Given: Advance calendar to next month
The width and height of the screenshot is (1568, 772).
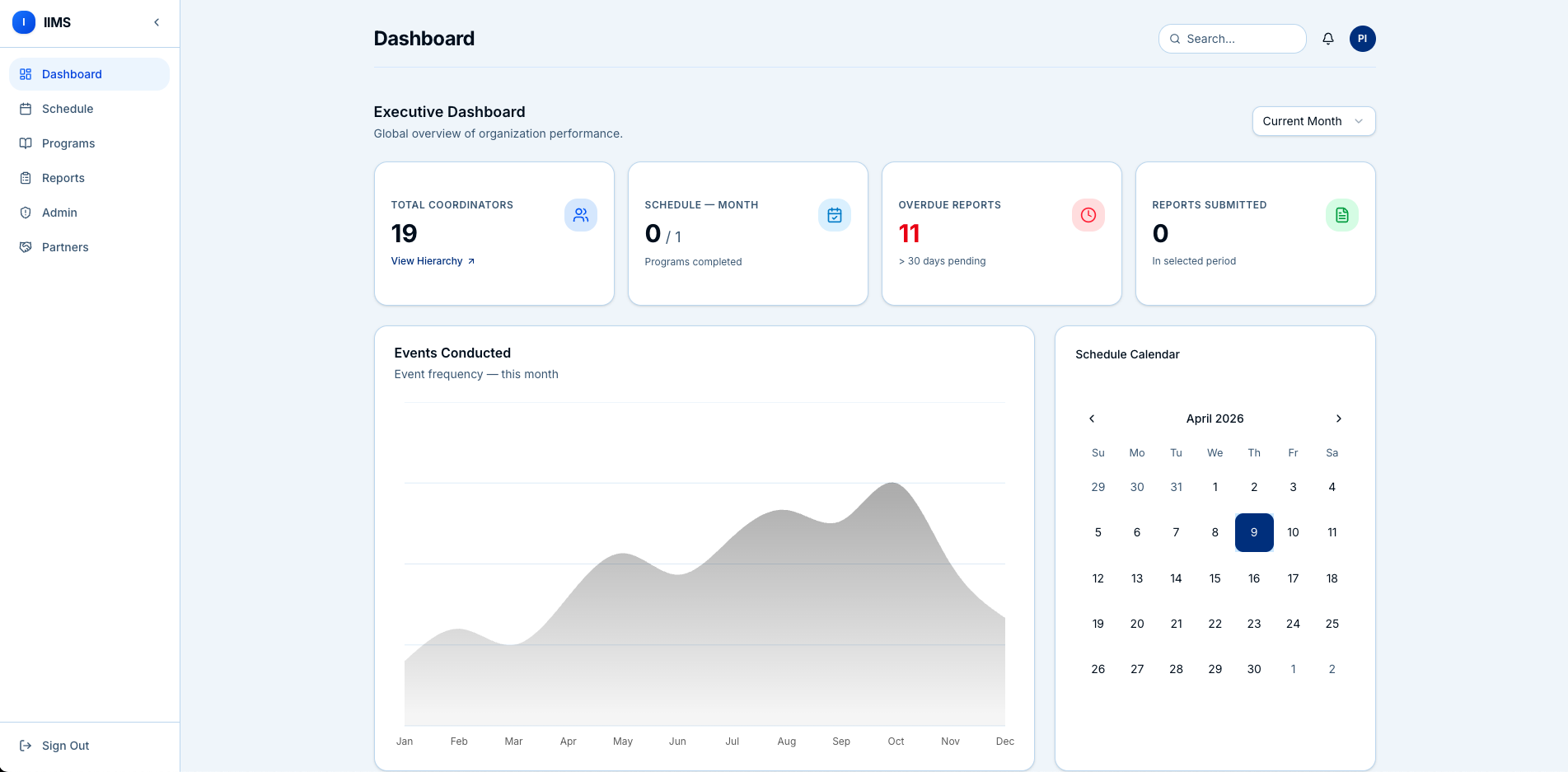Looking at the screenshot, I should coord(1338,419).
